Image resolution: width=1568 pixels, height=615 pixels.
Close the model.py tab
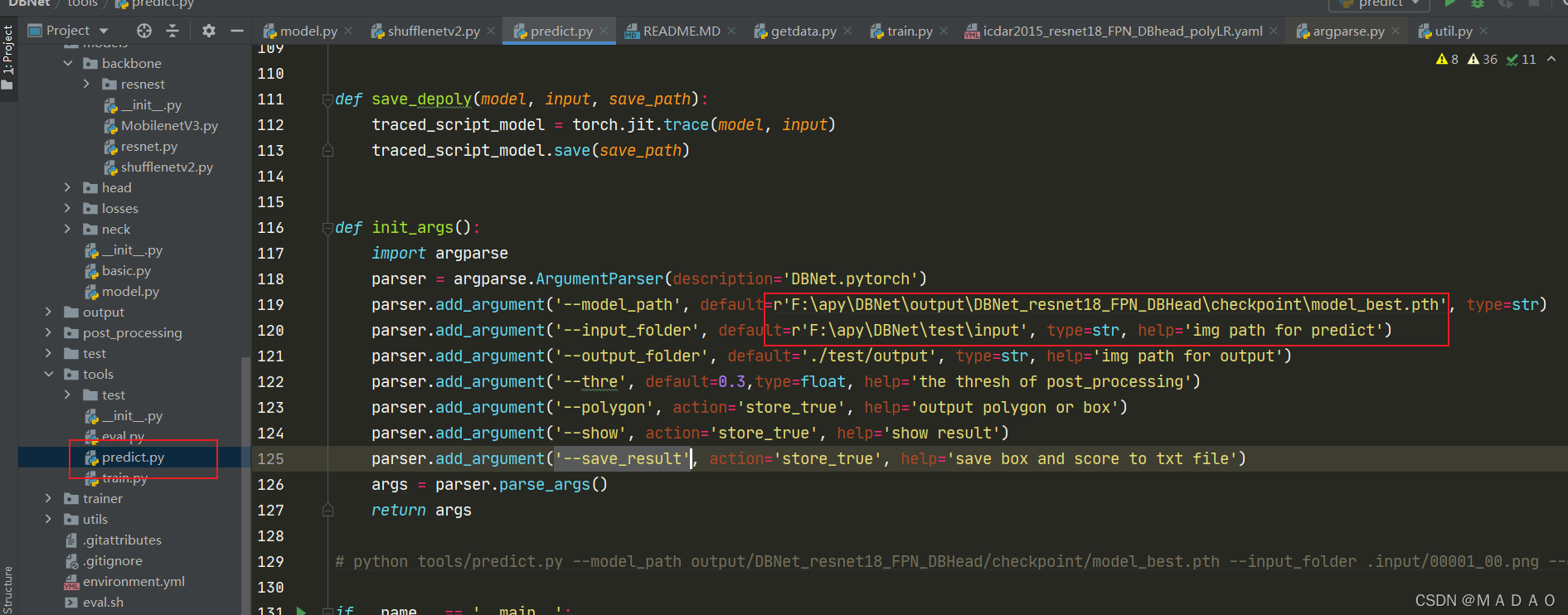click(348, 31)
